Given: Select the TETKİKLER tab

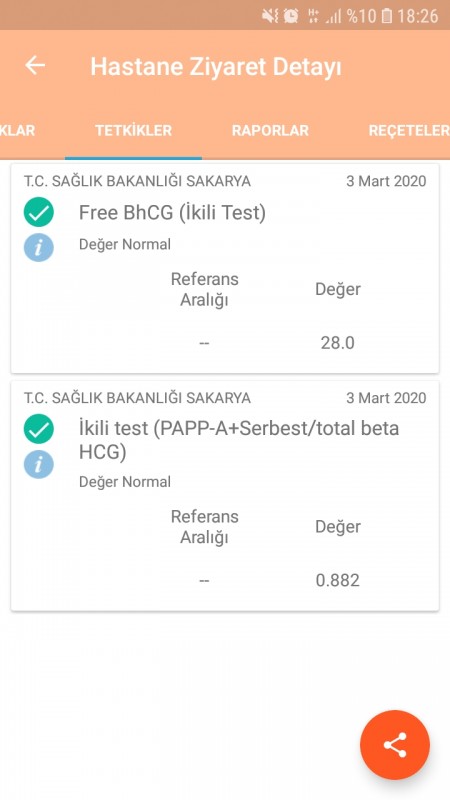Looking at the screenshot, I should pyautogui.click(x=134, y=131).
